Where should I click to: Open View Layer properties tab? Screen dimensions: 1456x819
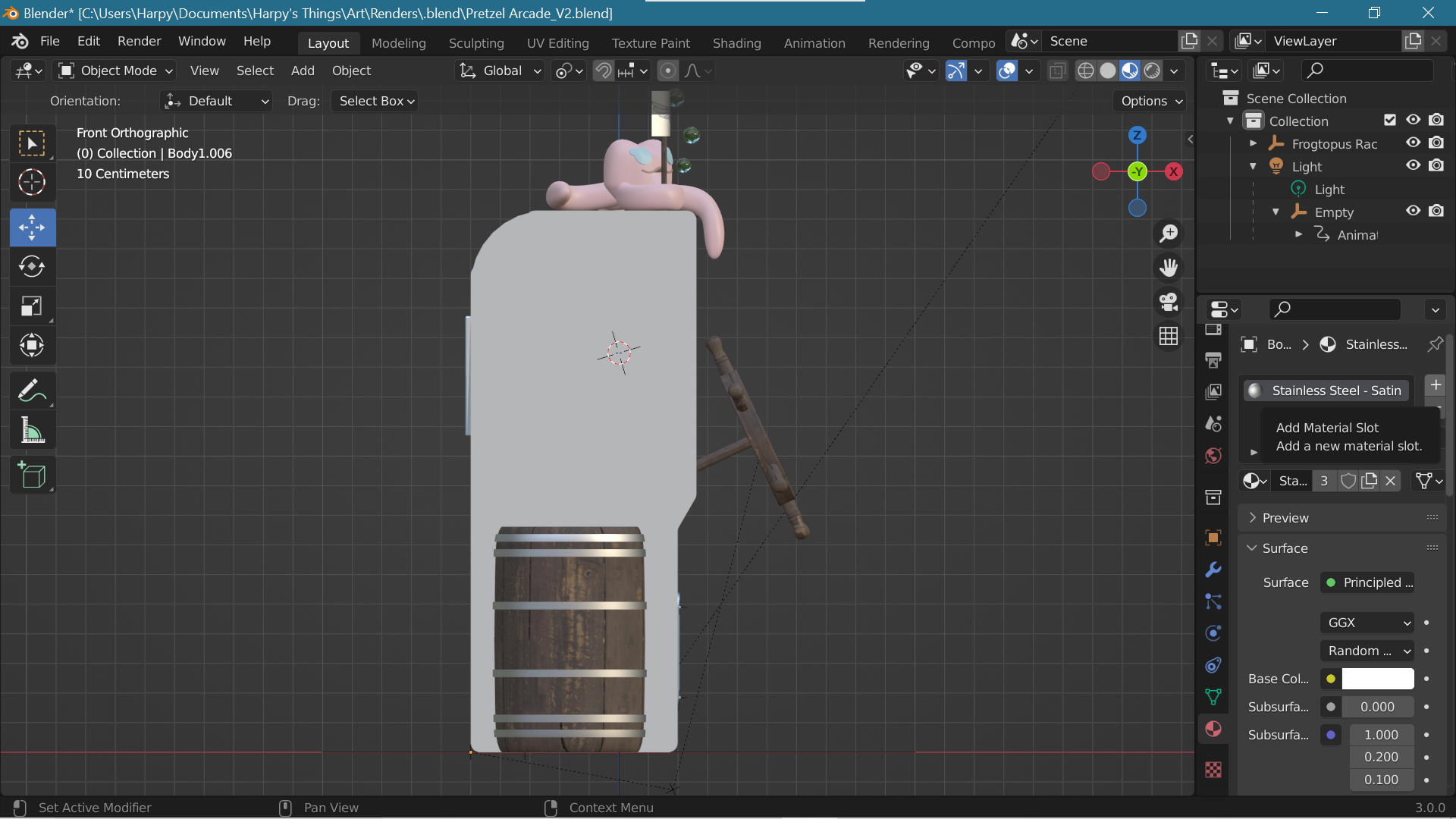coord(1213,391)
